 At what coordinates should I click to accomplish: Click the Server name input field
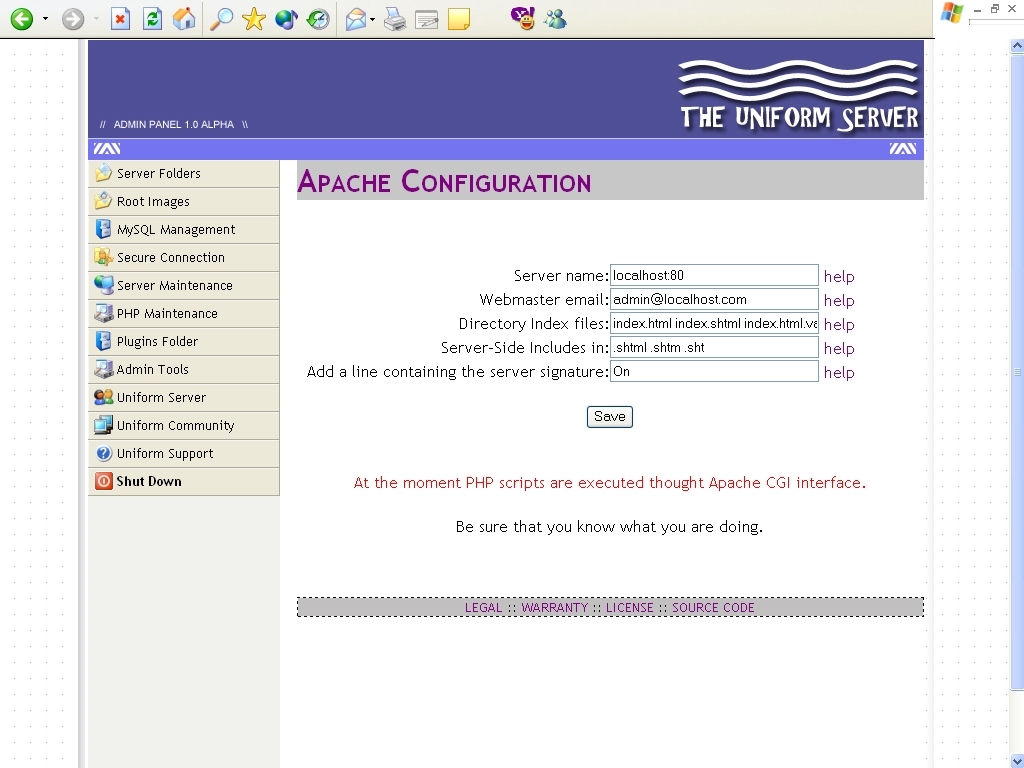point(714,276)
